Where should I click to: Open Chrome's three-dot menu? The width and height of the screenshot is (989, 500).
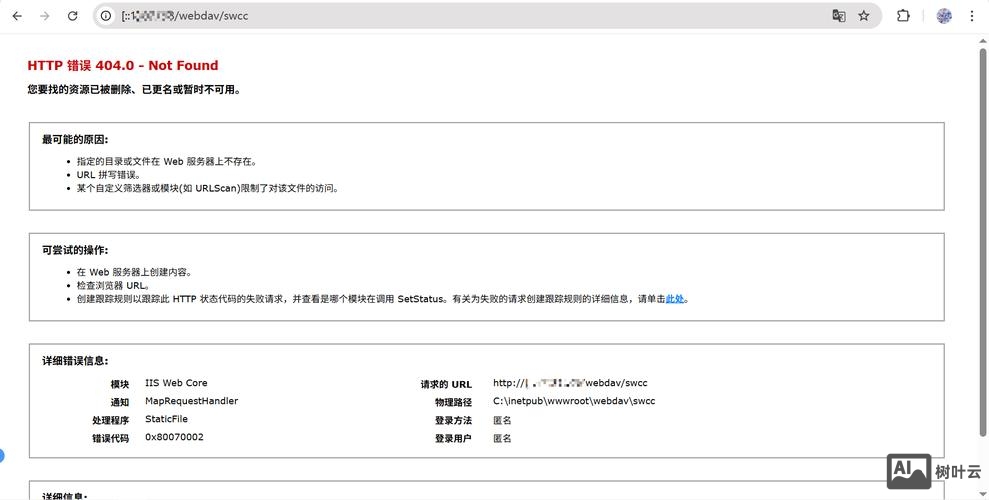(x=972, y=16)
